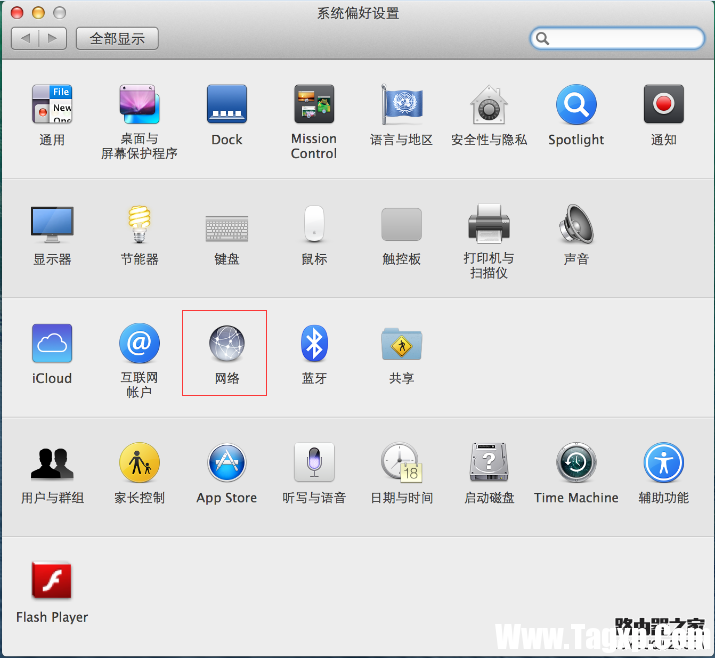The width and height of the screenshot is (715, 658).
Task: Open the Spotlight preferences pane
Action: [576, 104]
